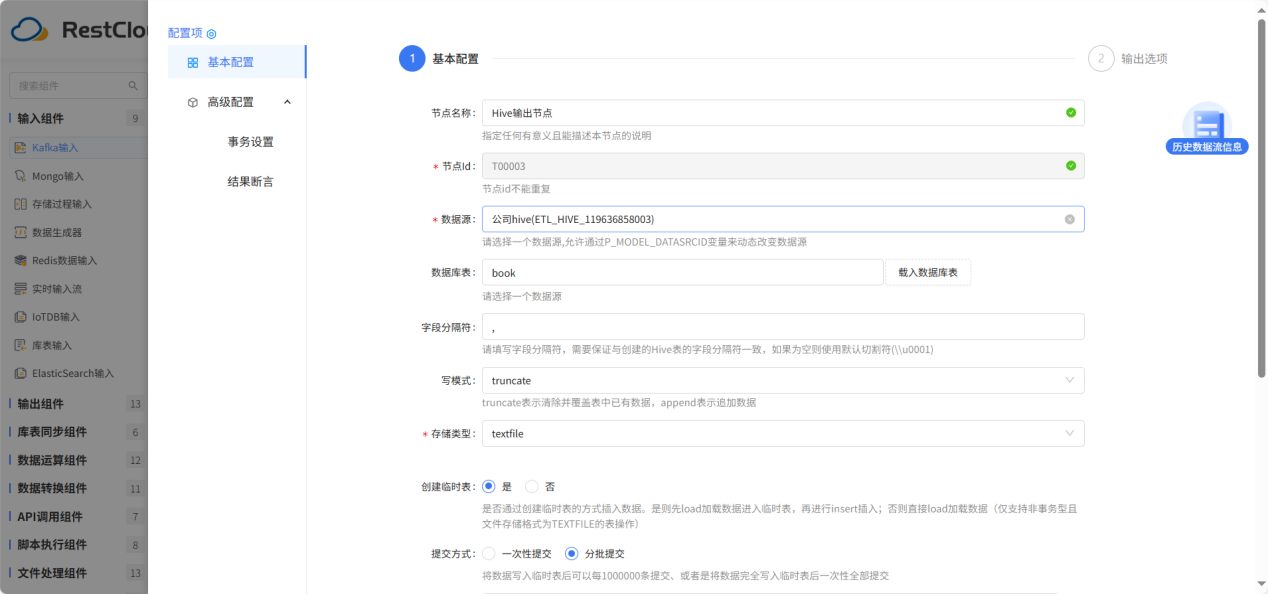Click the 字段分隔符 input field
The height and width of the screenshot is (594, 1268).
[782, 326]
